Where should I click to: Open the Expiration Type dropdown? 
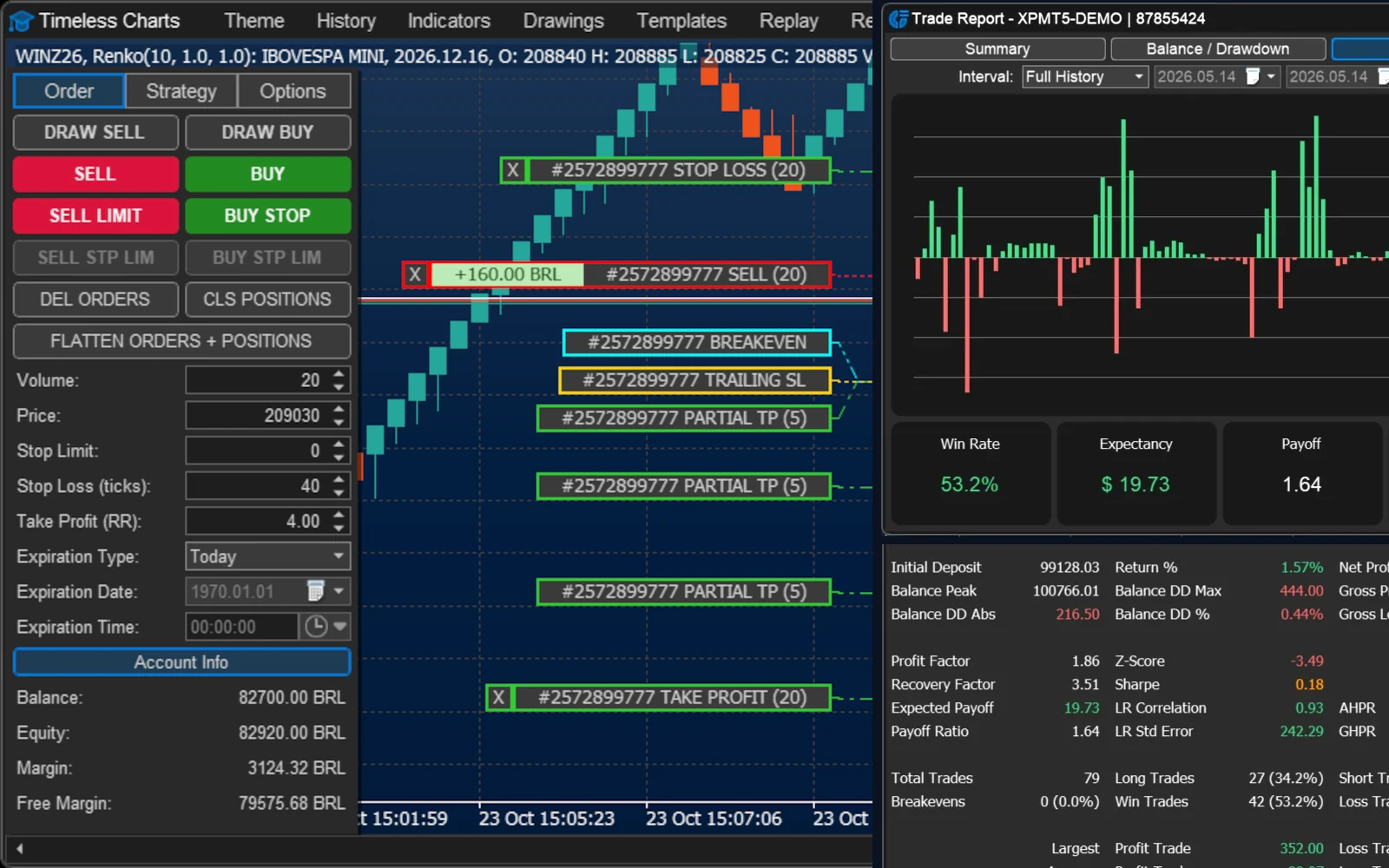[268, 556]
